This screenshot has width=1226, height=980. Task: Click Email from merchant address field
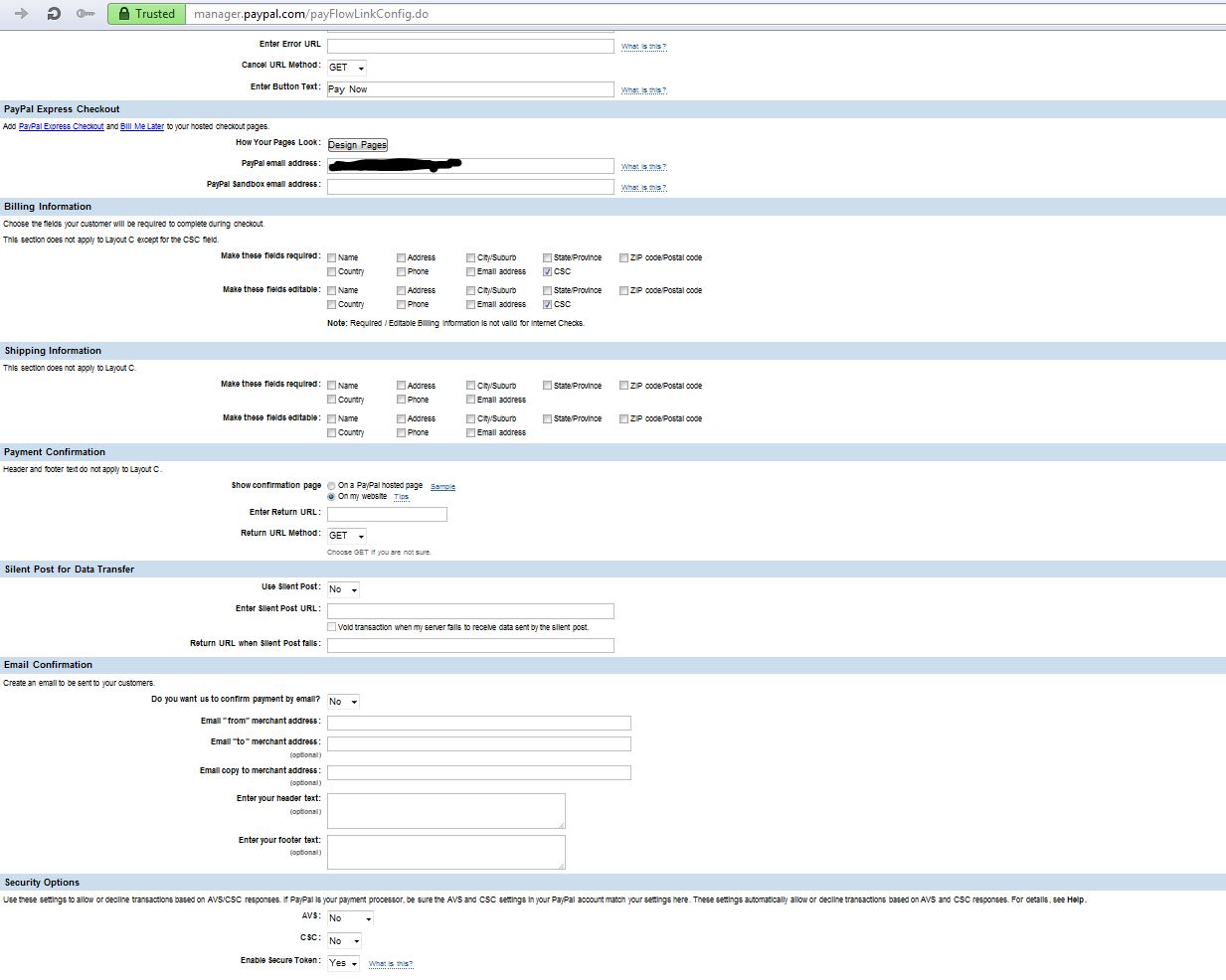pos(479,724)
